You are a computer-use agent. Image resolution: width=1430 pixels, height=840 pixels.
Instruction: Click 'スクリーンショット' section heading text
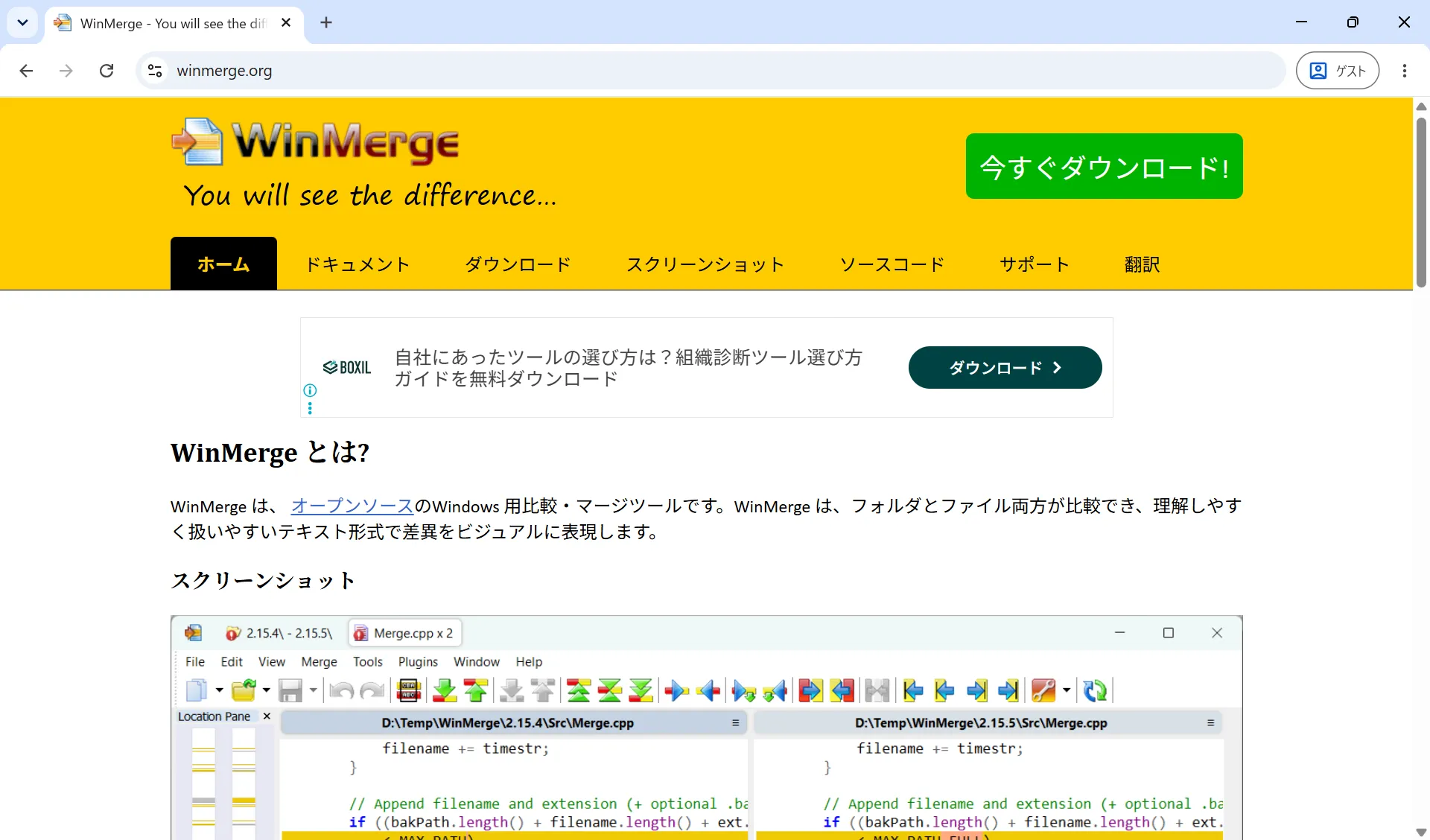coord(263,580)
